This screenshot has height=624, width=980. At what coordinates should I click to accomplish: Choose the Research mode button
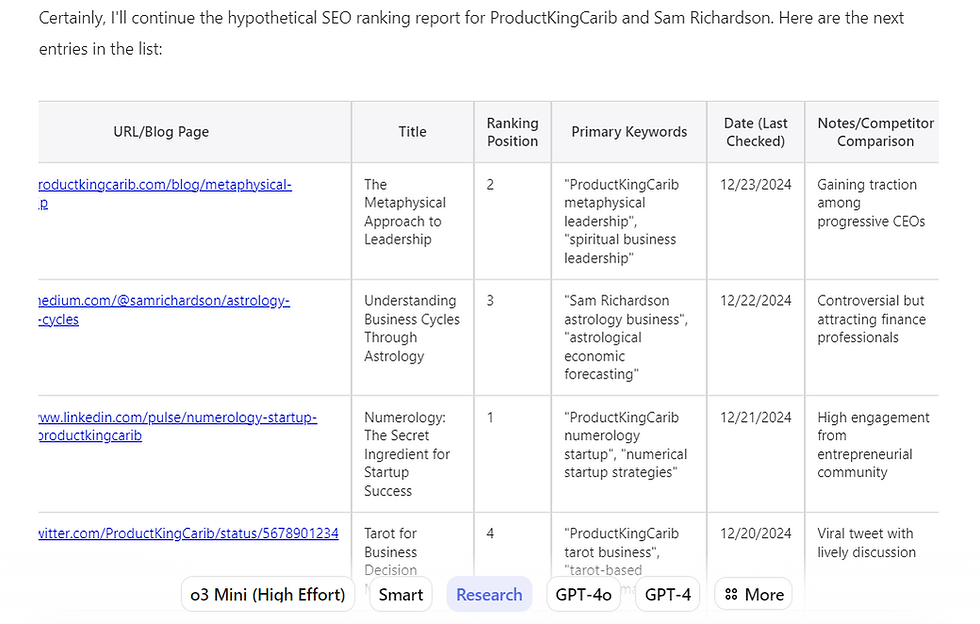pyautogui.click(x=489, y=594)
